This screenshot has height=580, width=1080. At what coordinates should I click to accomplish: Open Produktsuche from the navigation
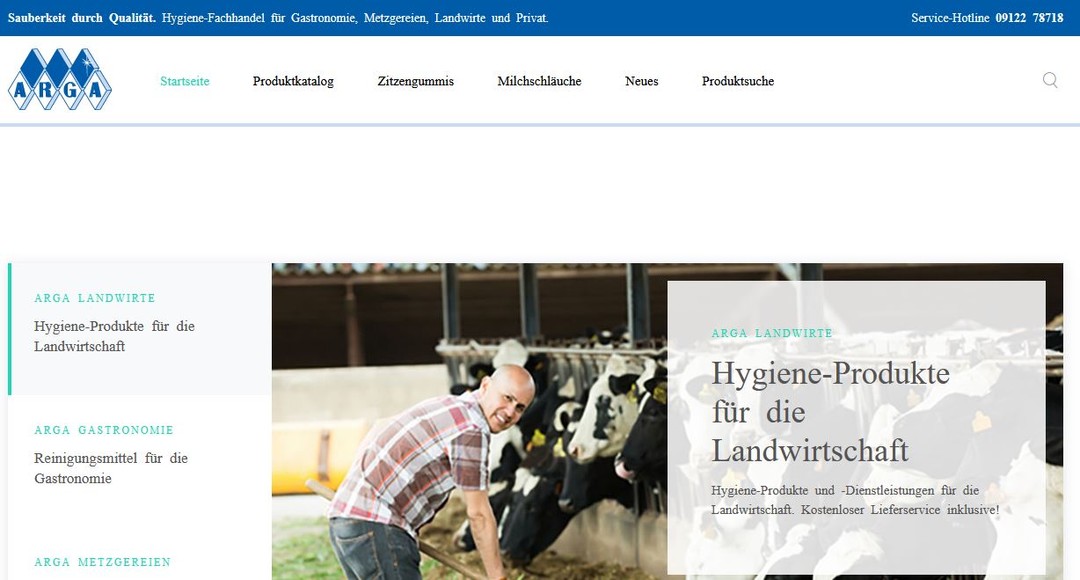[x=738, y=81]
